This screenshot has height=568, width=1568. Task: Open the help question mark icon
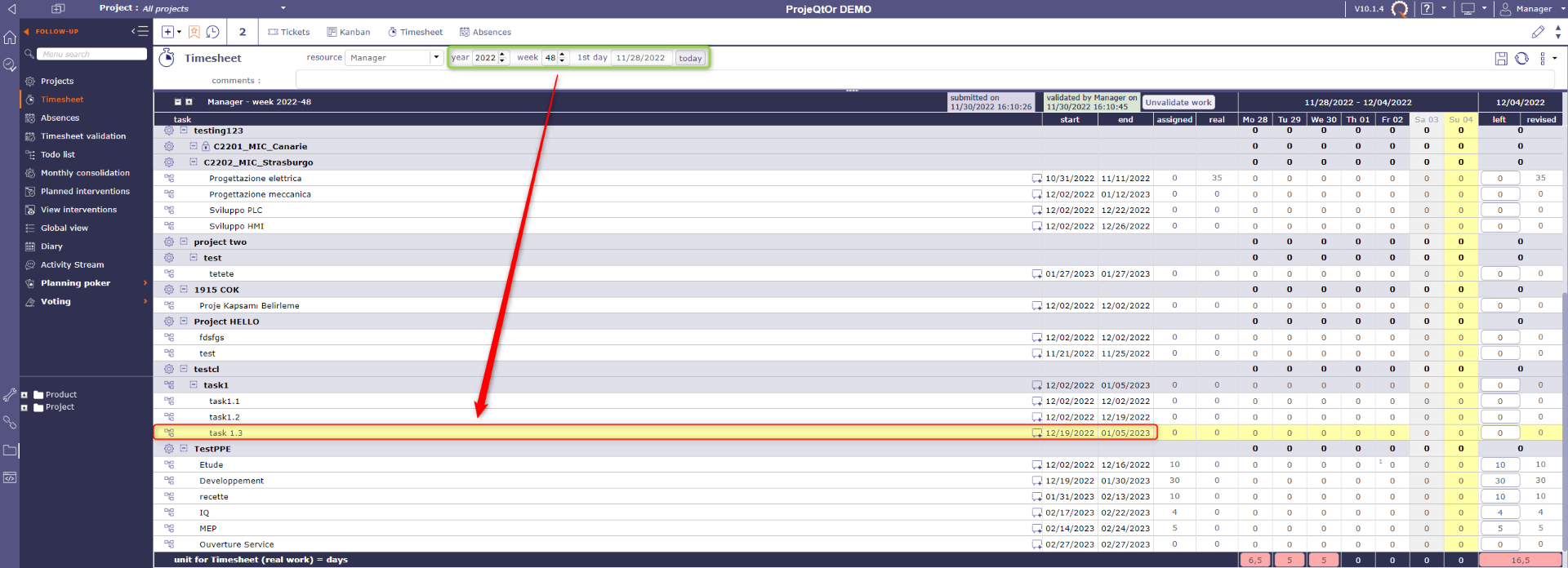pyautogui.click(x=1427, y=9)
